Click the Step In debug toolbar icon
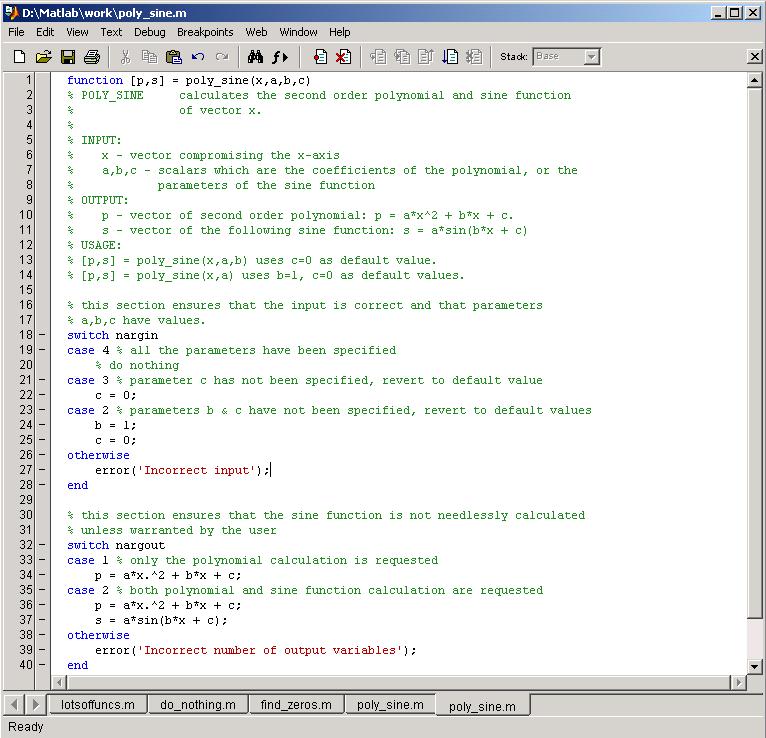Image resolution: width=766 pixels, height=738 pixels. point(402,57)
